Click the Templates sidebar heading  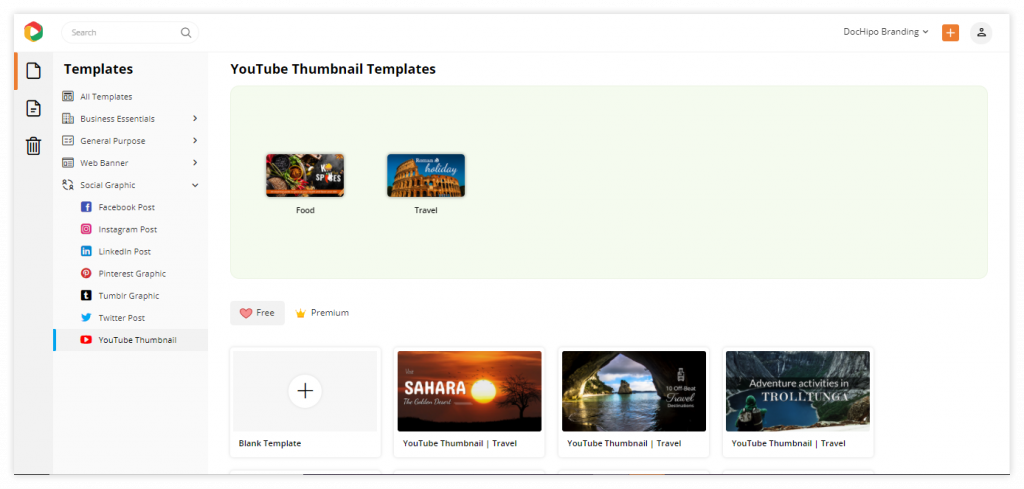click(98, 69)
